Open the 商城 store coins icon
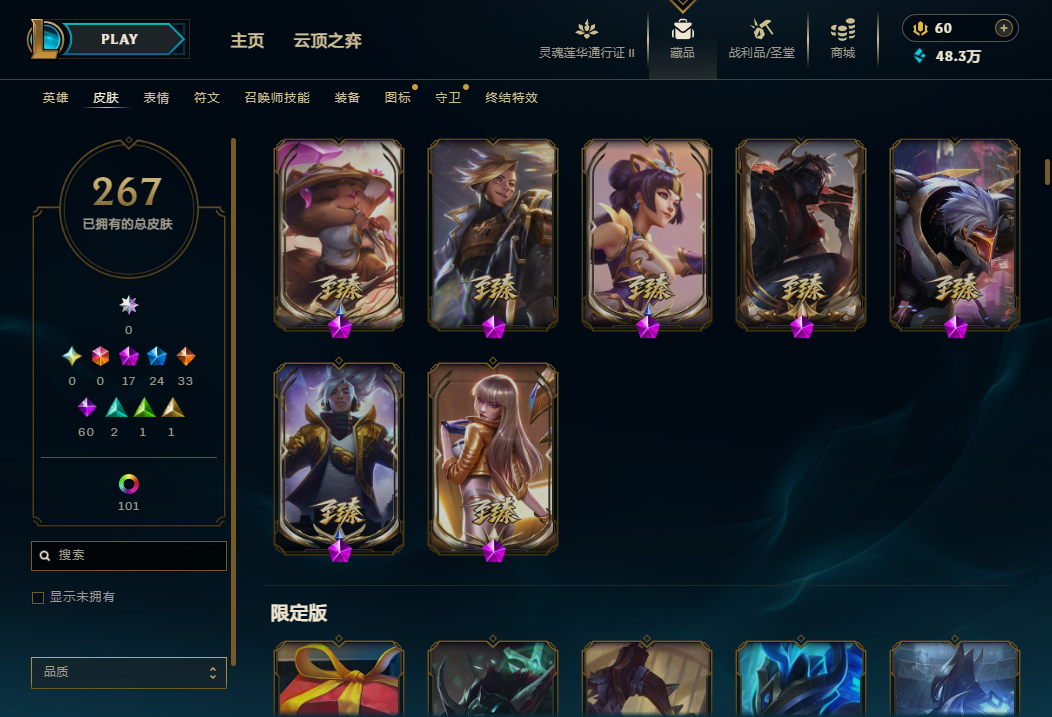This screenshot has height=717, width=1052. pos(843,30)
